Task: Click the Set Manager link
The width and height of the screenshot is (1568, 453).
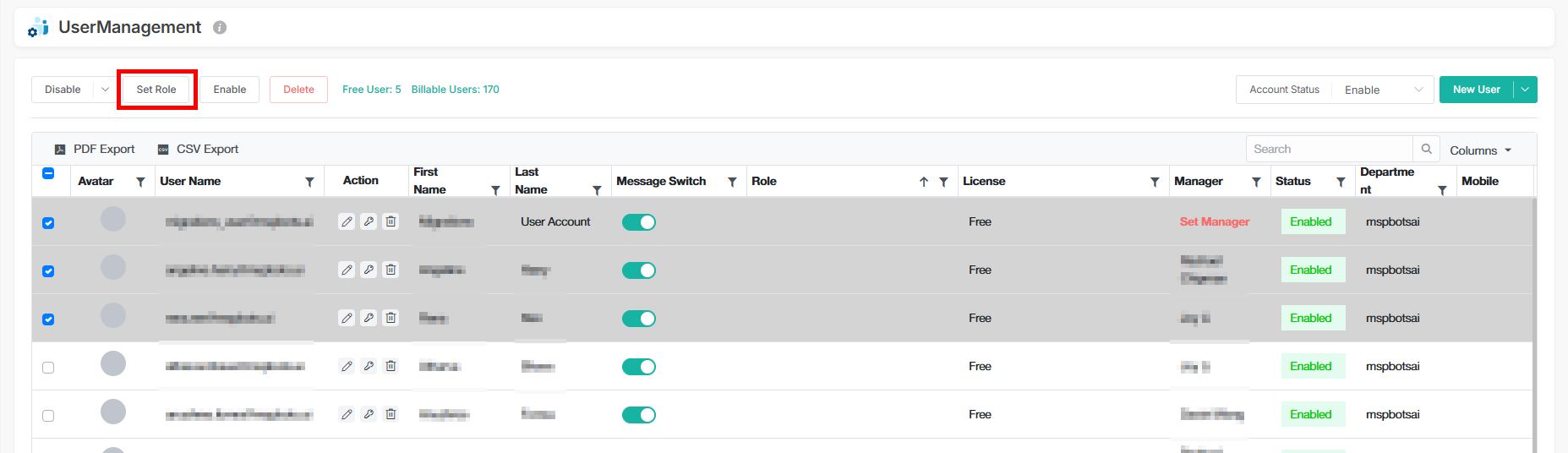Action: 1215,221
